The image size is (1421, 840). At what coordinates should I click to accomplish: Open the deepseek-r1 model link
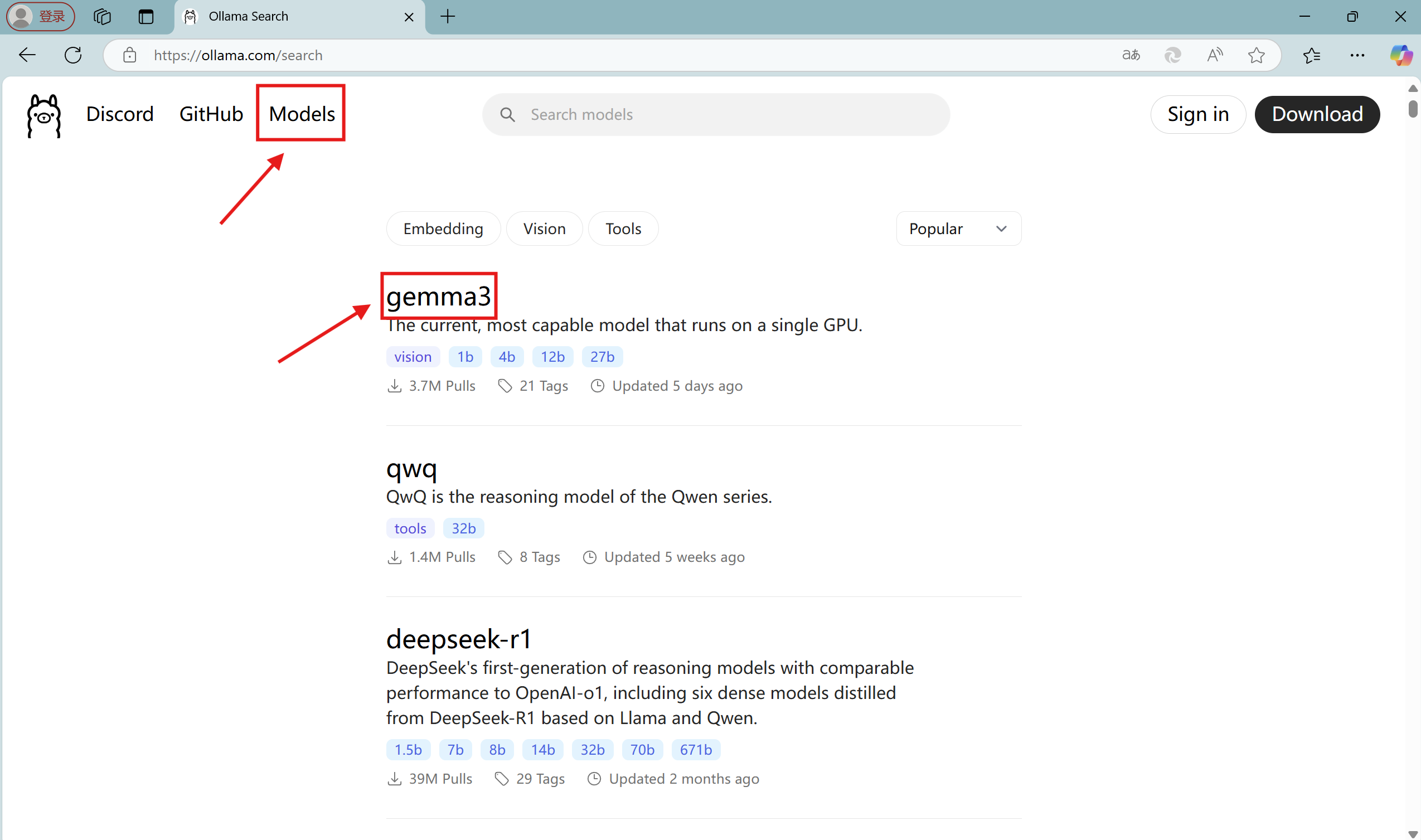coord(459,638)
